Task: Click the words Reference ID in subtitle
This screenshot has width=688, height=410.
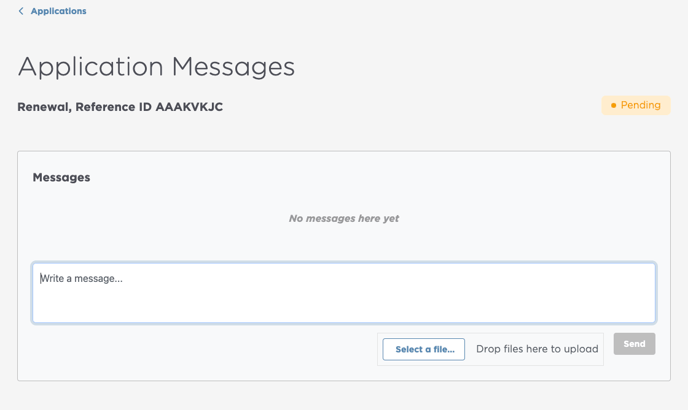Action: (x=114, y=107)
